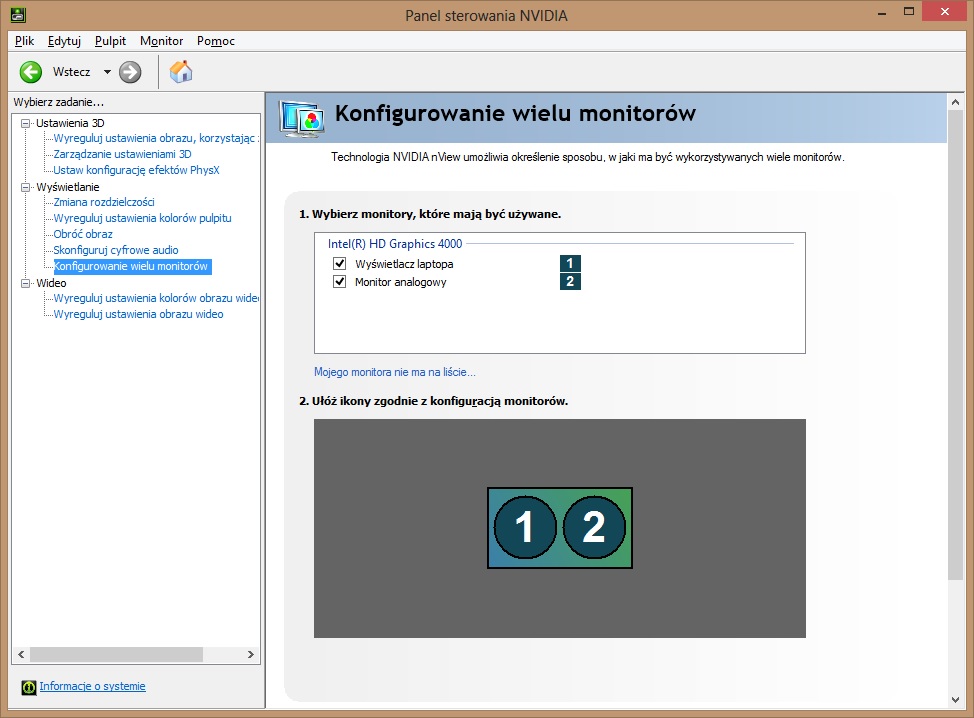This screenshot has width=974, height=718.
Task: Open the Edytuj menu
Action: pyautogui.click(x=64, y=41)
